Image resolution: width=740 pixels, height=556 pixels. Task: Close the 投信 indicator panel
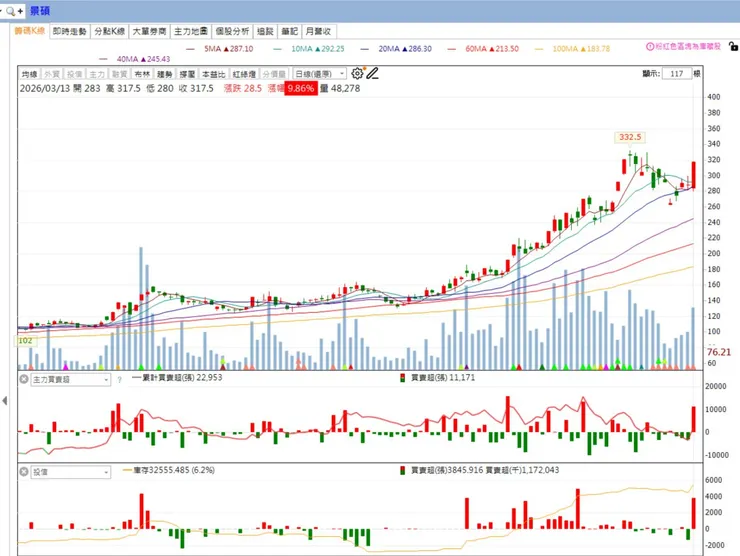[x=24, y=472]
